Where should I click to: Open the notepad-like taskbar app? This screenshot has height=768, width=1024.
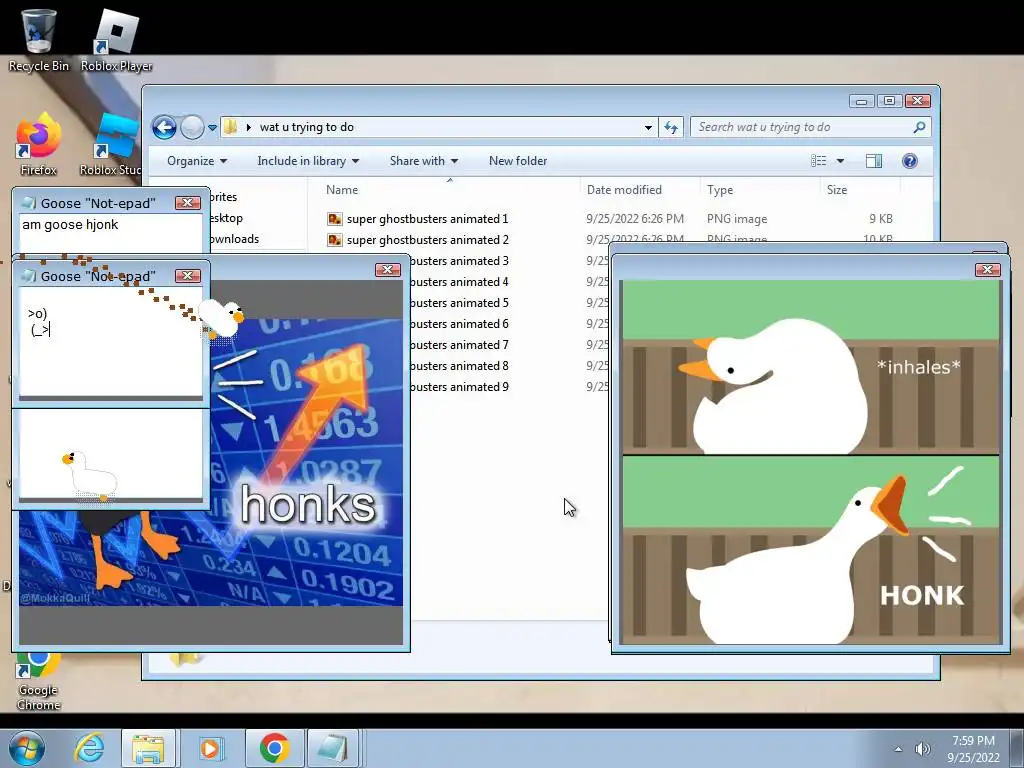point(333,748)
